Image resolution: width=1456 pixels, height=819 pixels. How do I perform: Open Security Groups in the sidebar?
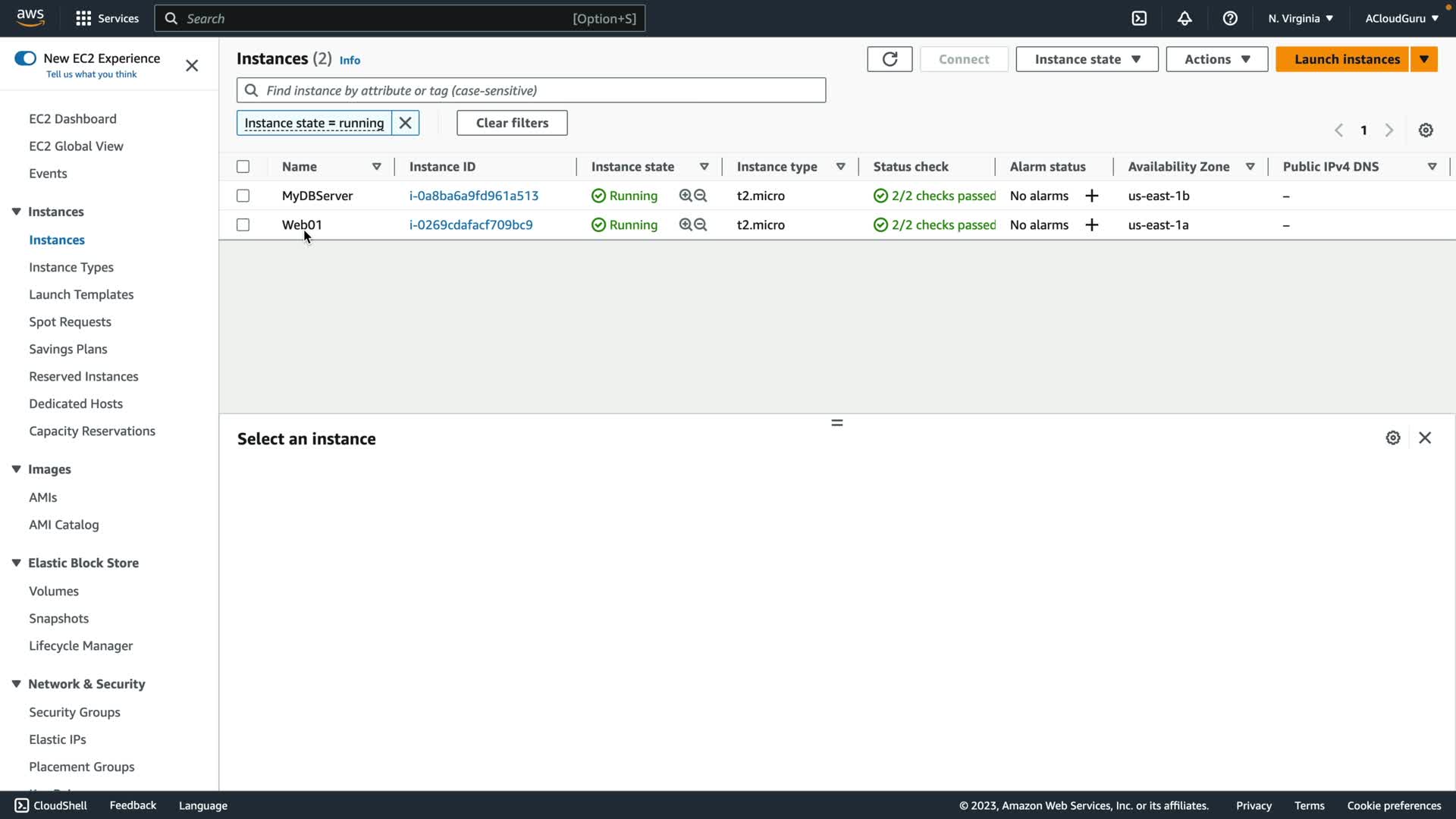[74, 712]
